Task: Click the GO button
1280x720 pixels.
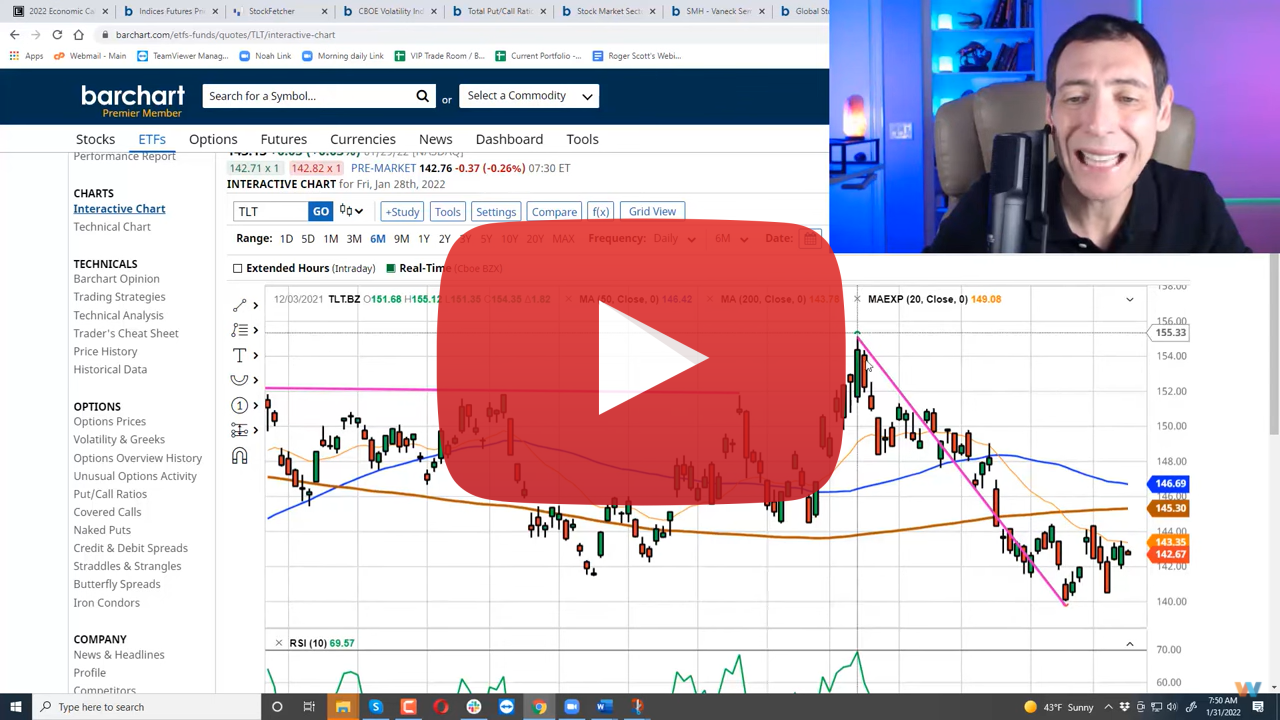Action: click(x=320, y=211)
